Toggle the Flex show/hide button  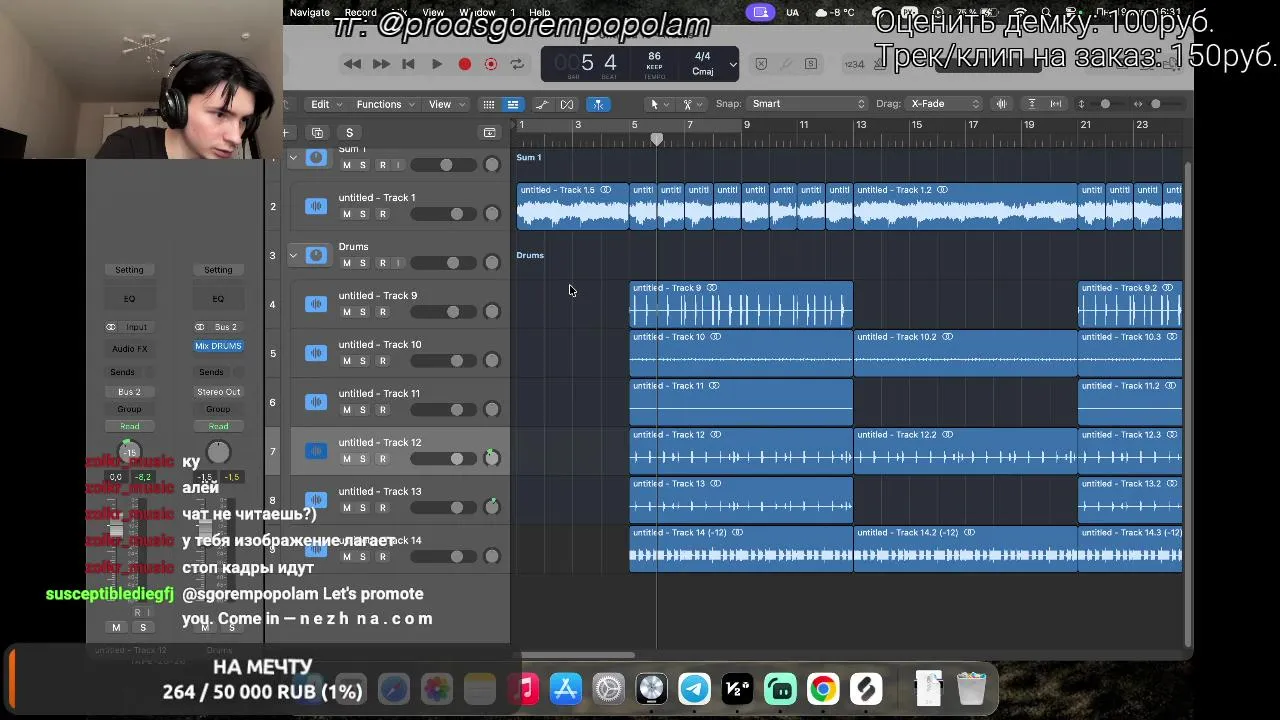[x=567, y=104]
